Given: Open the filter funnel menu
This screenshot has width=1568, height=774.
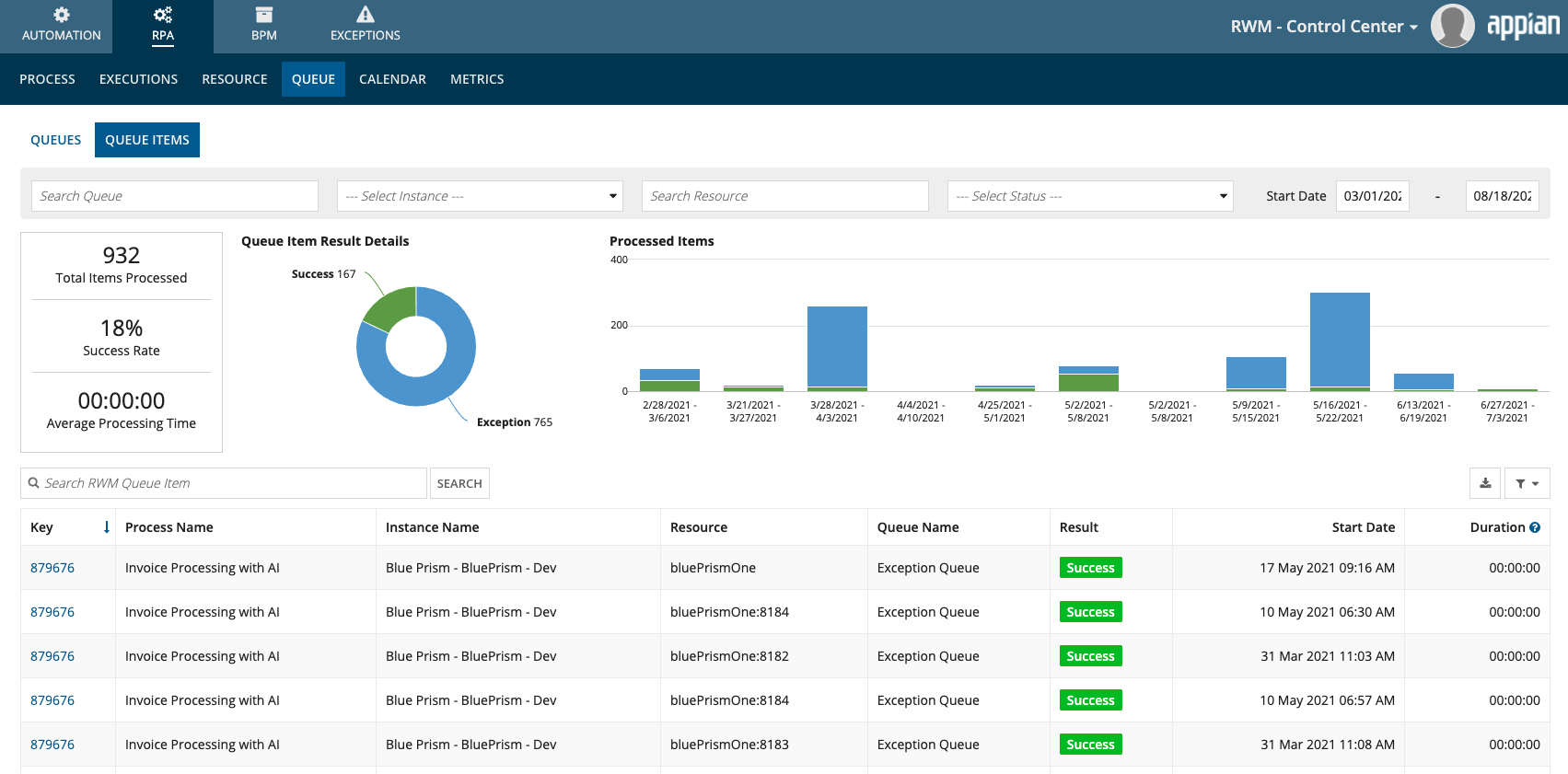Looking at the screenshot, I should click(x=1527, y=483).
